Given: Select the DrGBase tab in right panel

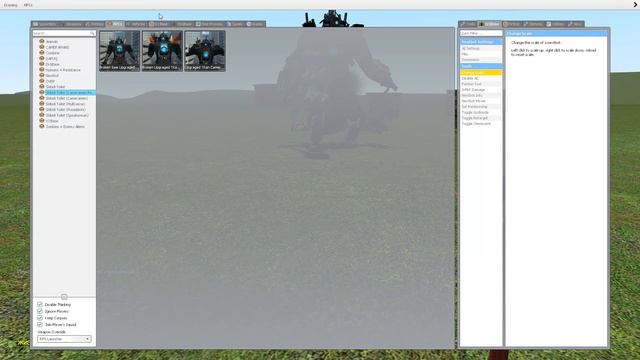Looking at the screenshot, I should [489, 24].
